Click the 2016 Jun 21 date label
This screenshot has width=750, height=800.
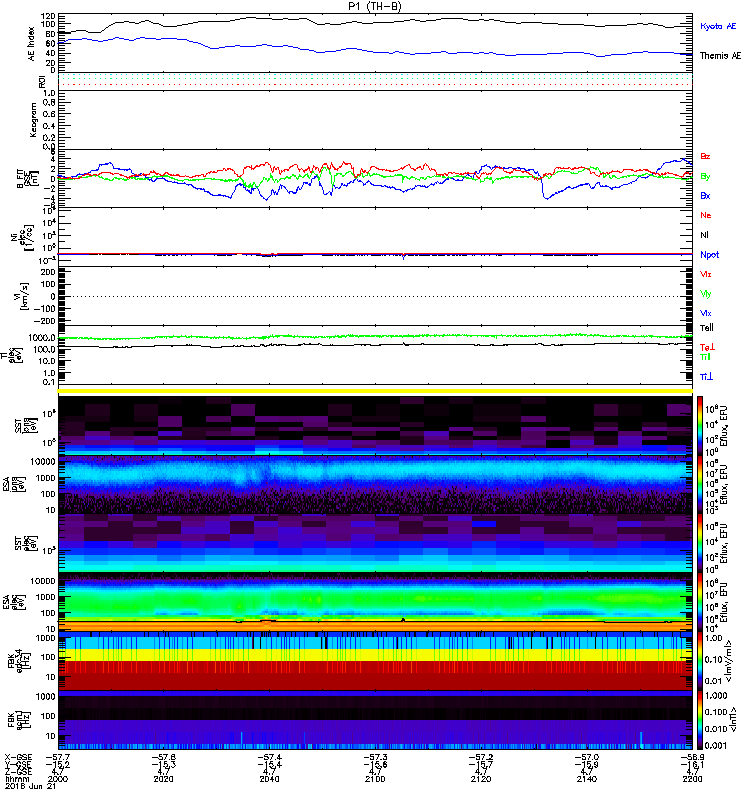[30, 786]
